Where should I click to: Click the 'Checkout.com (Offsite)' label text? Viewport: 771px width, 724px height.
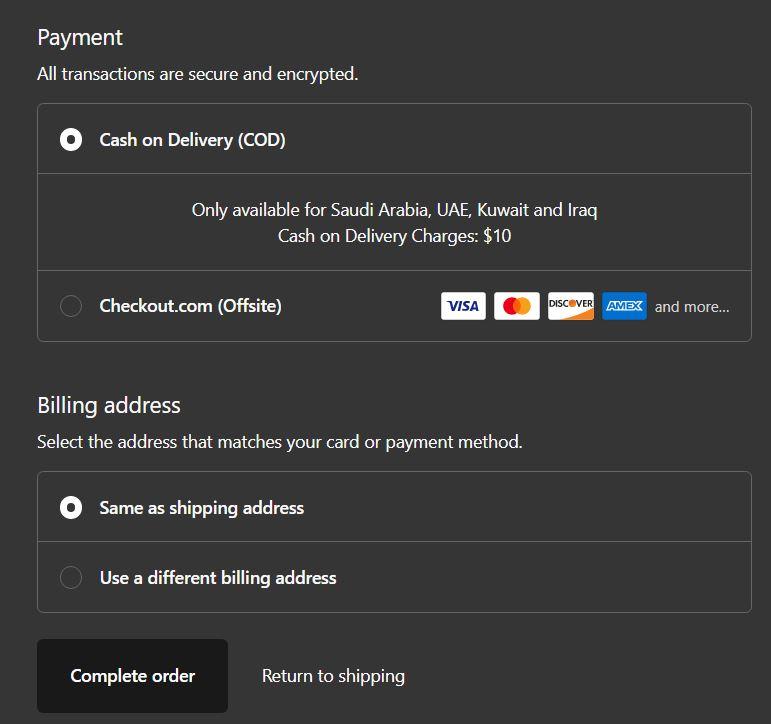pos(190,306)
